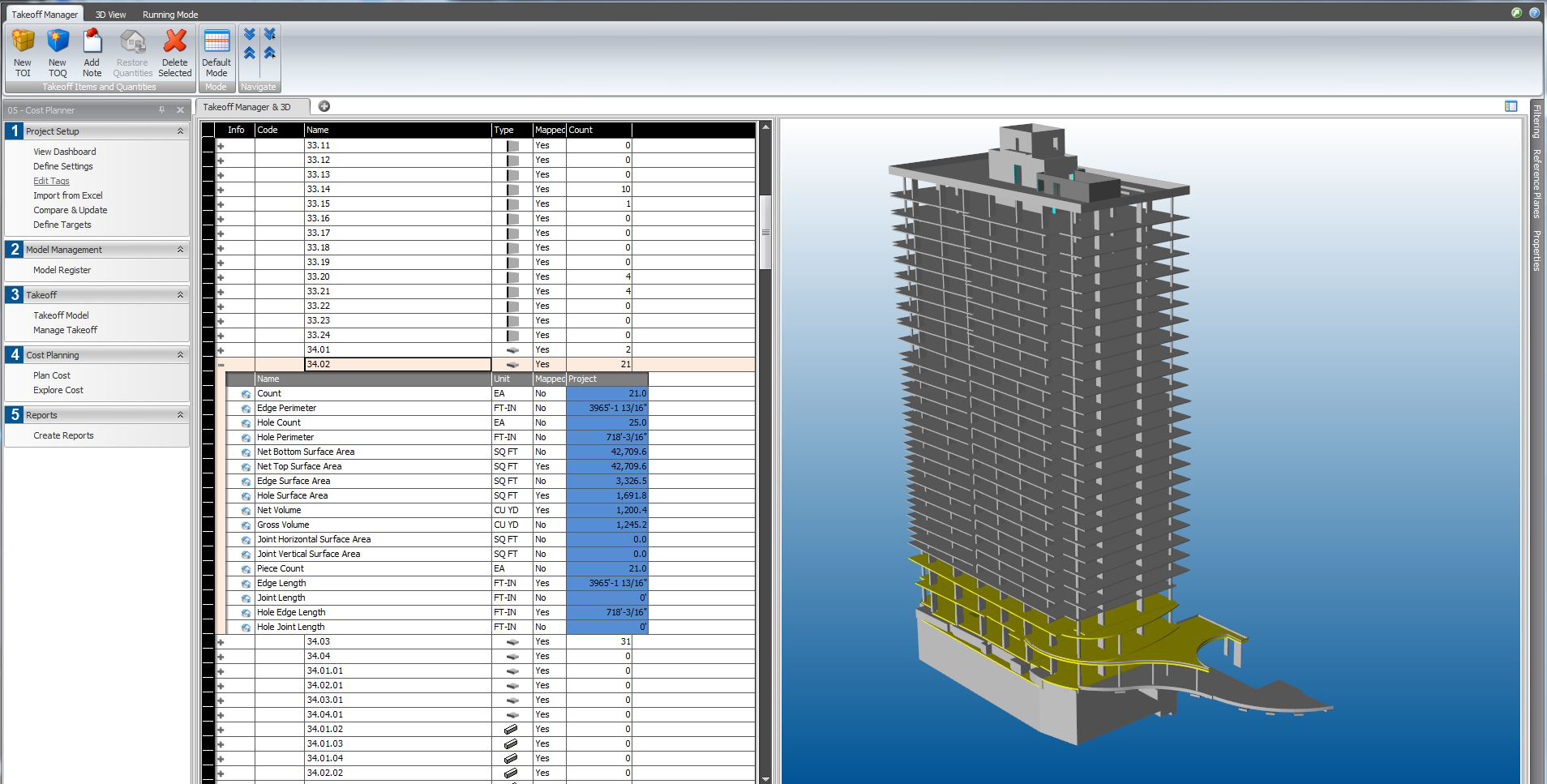The height and width of the screenshot is (784, 1547).
Task: Switch to Default Mode
Action: (x=216, y=50)
